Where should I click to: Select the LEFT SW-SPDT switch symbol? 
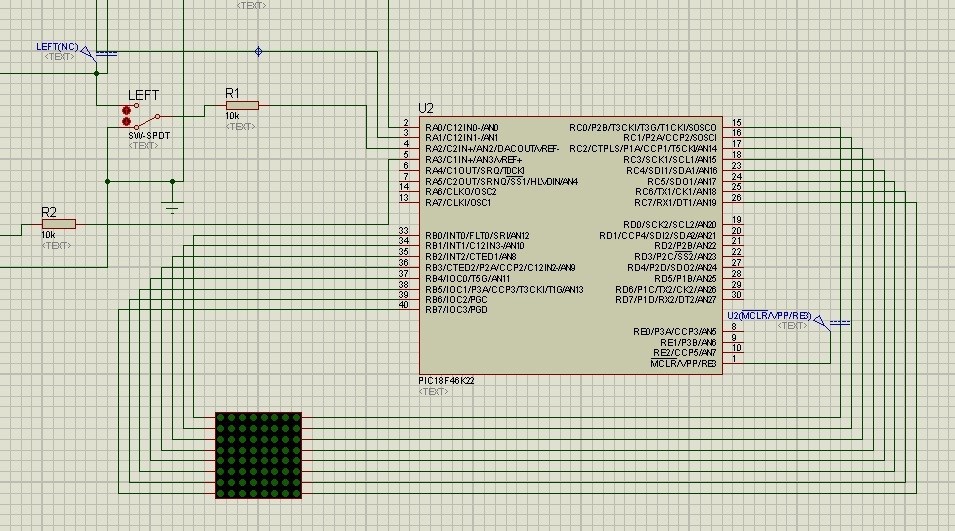[143, 116]
